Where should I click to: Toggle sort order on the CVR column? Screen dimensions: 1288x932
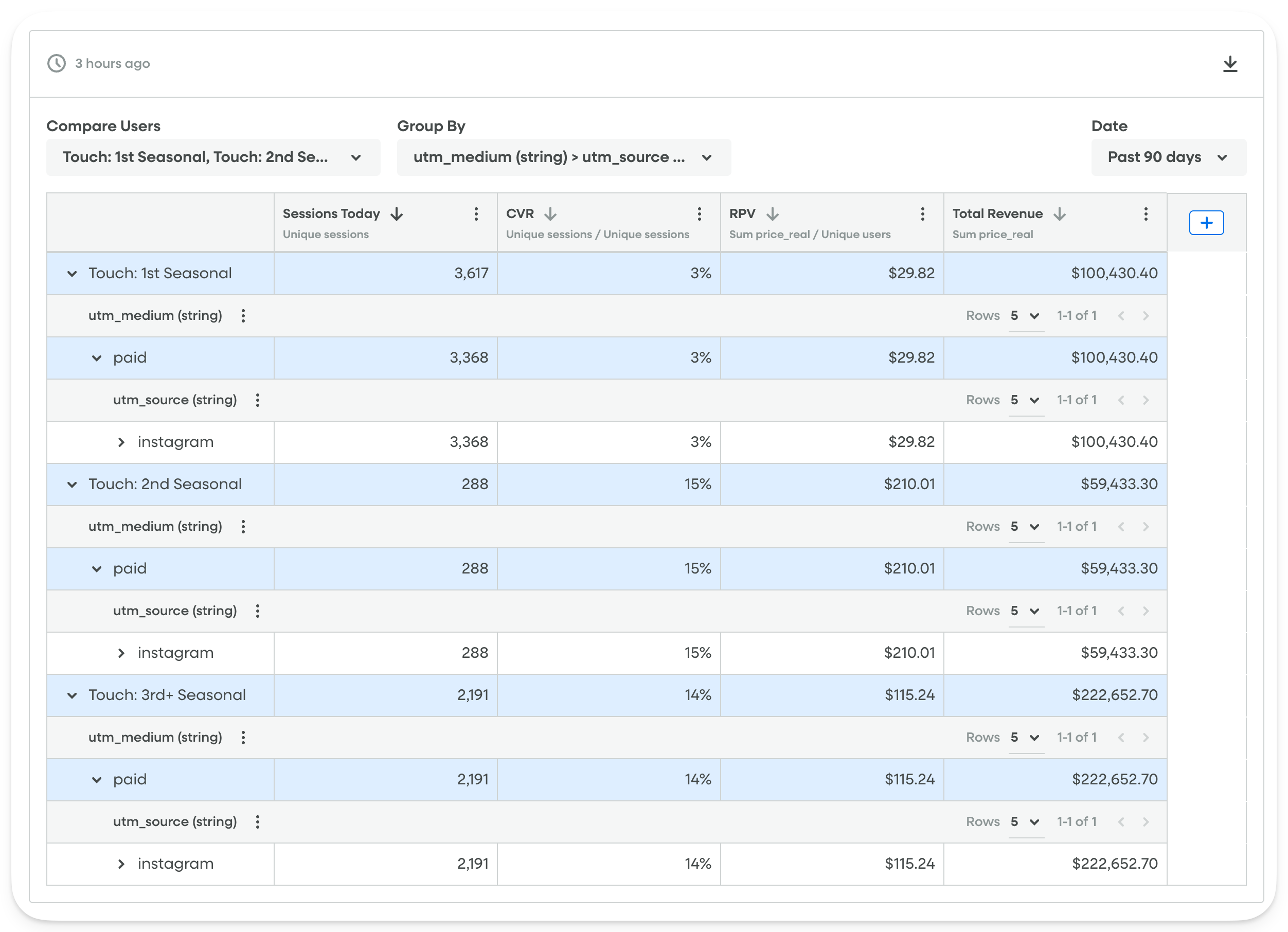551,214
